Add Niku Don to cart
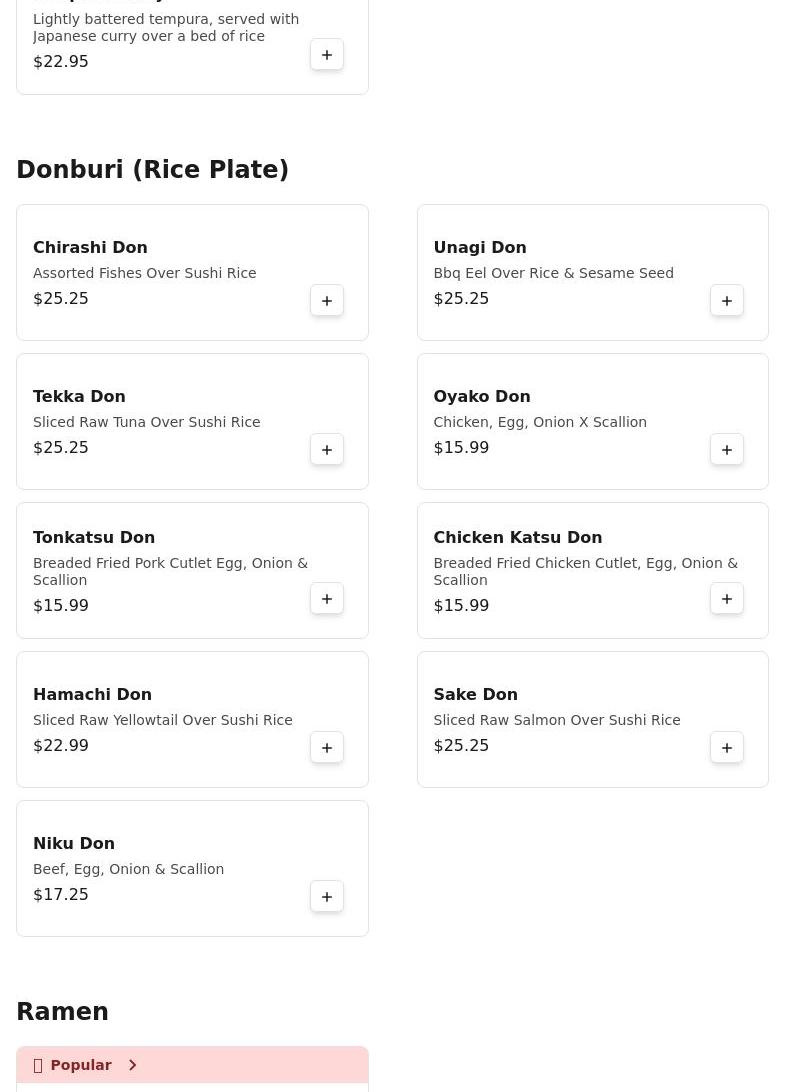 327,896
